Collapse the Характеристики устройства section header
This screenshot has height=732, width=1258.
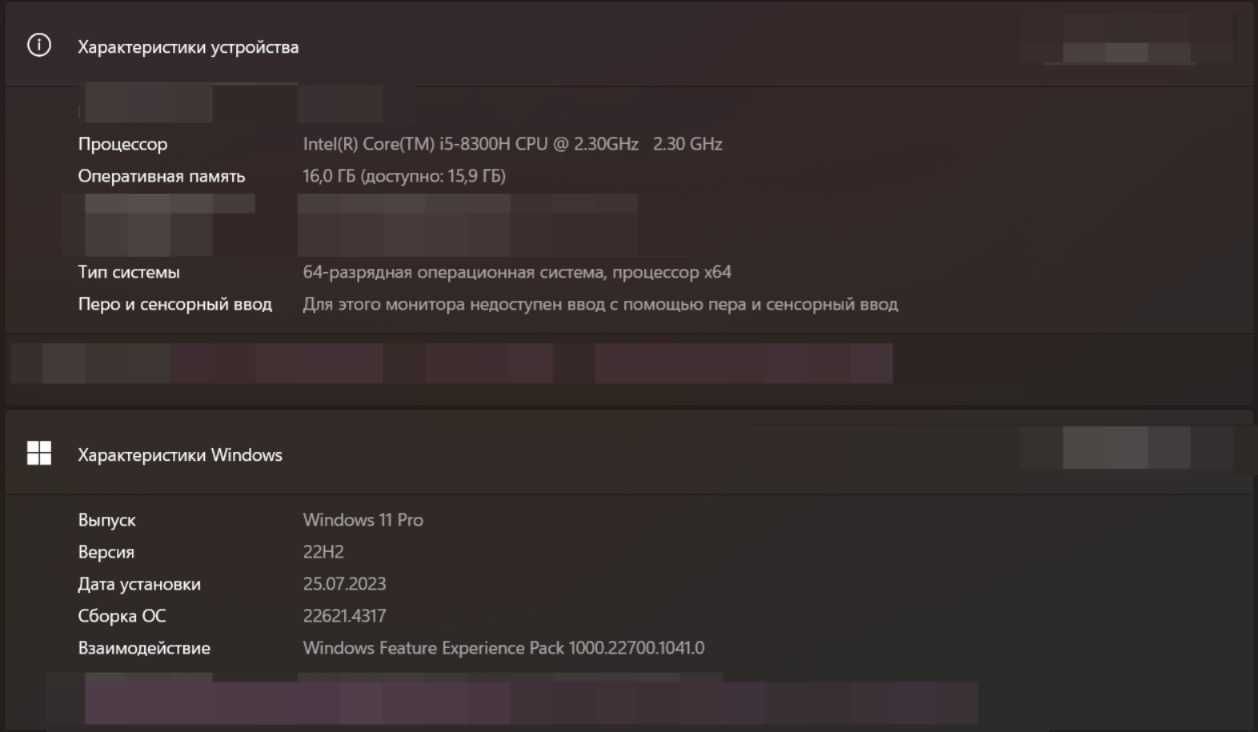[629, 46]
